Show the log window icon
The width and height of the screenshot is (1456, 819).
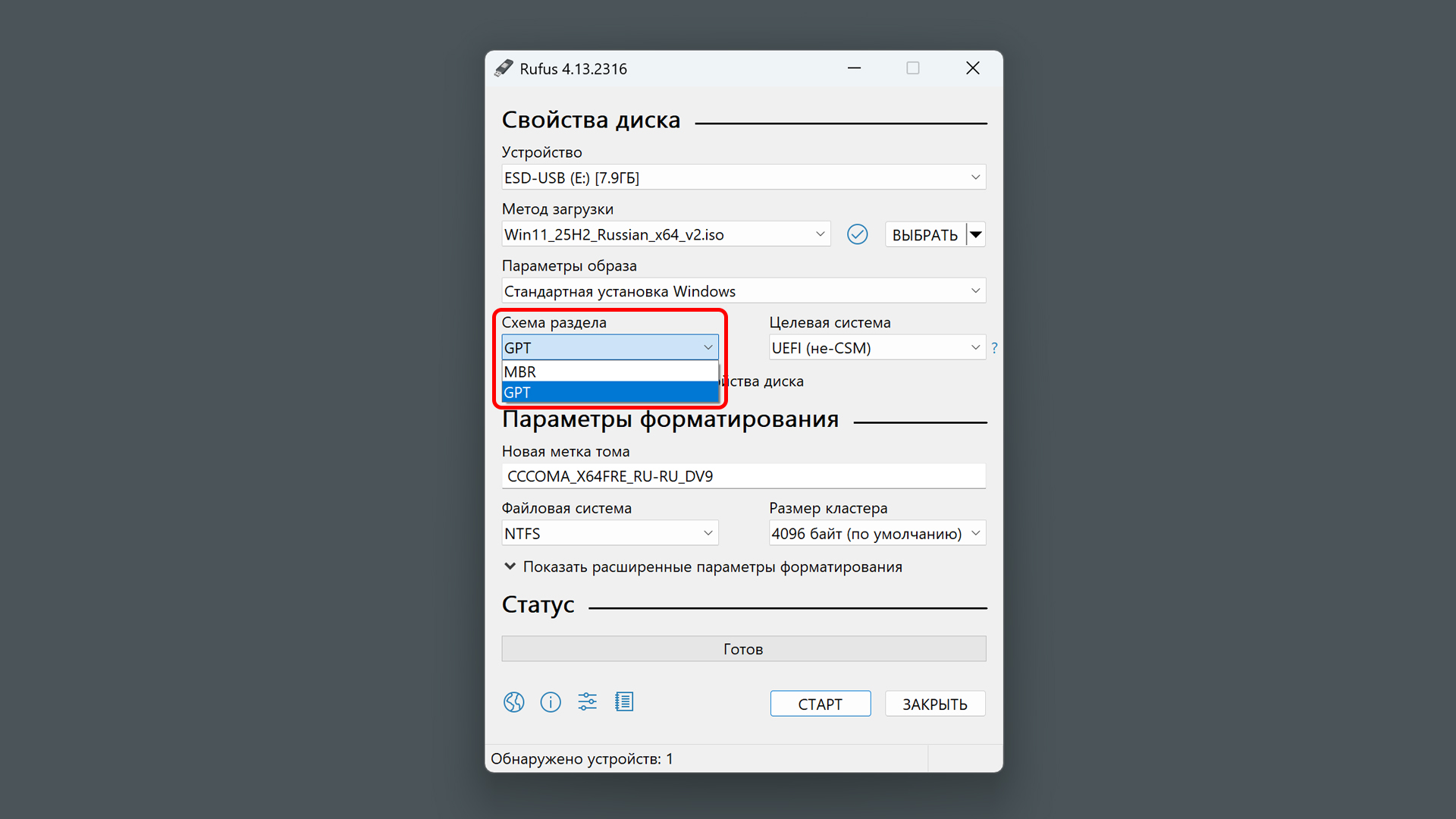624,702
